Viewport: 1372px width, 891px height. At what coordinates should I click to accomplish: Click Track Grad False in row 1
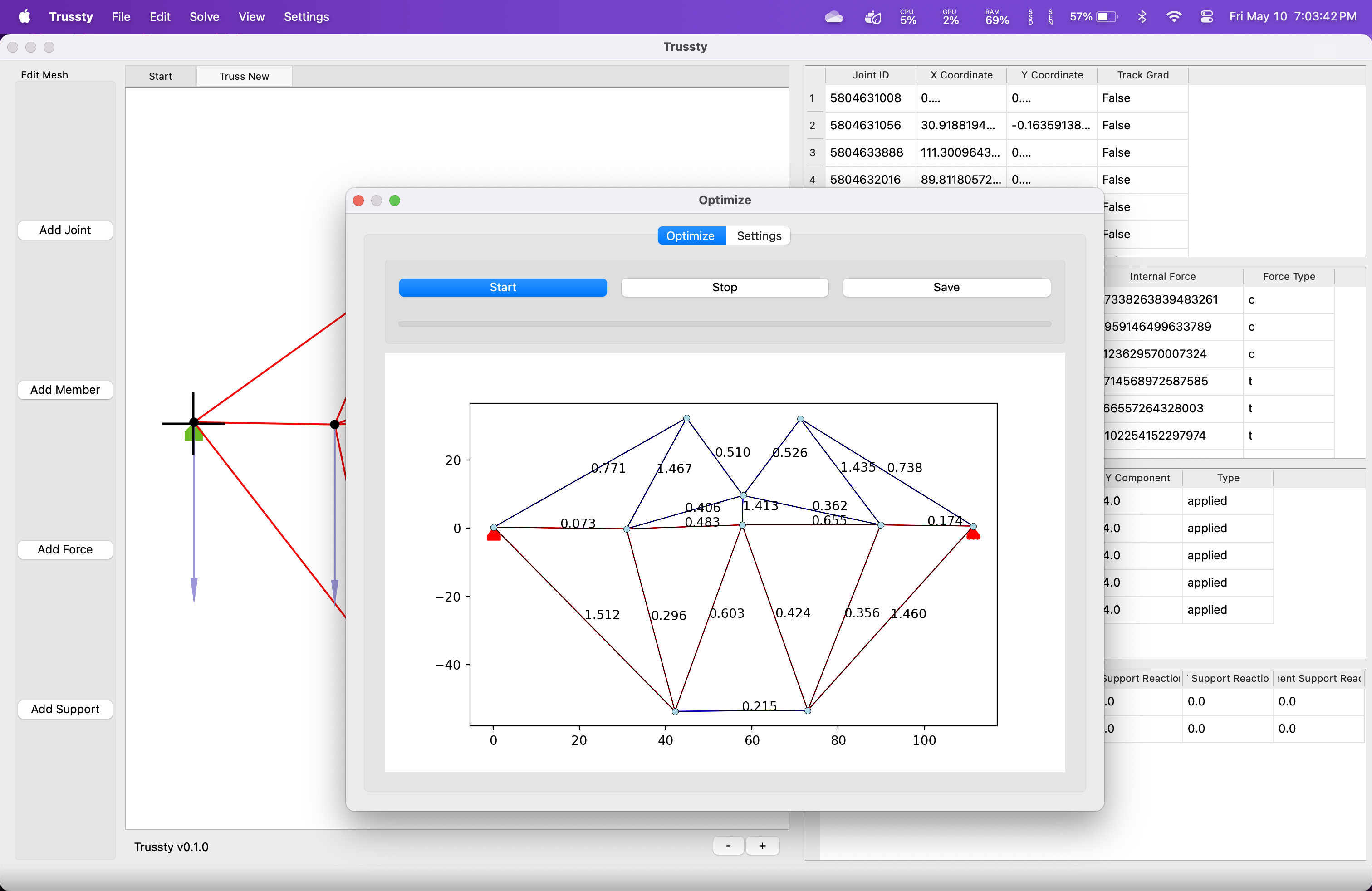[1142, 98]
